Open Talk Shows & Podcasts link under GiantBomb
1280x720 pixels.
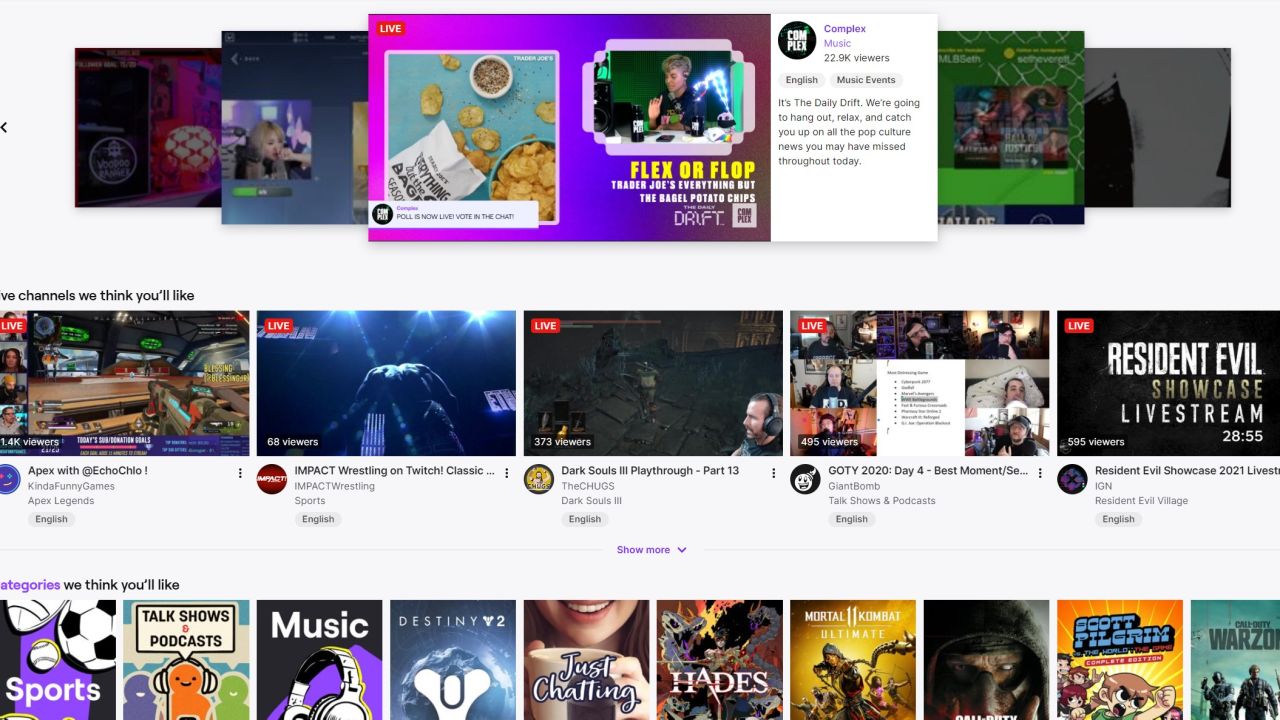click(x=882, y=501)
